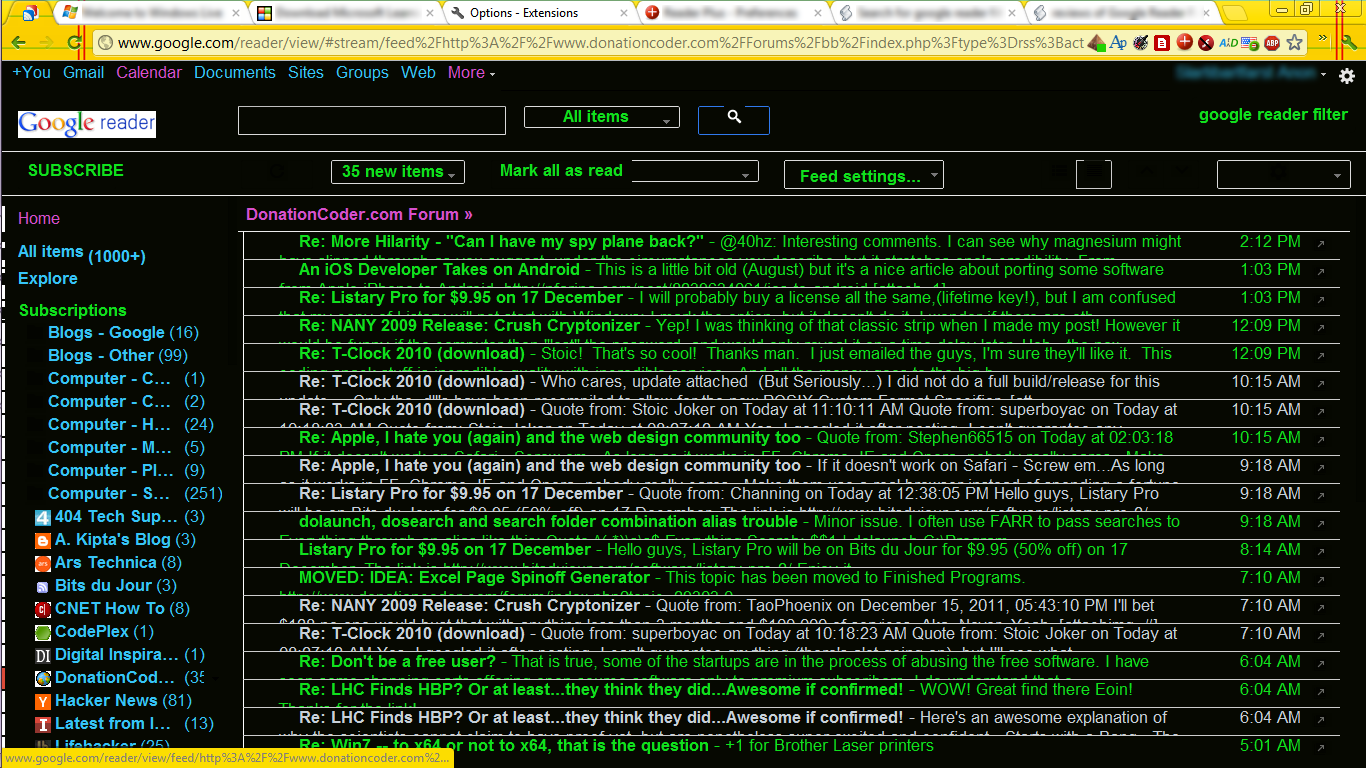Click the Bits du Jour RSS icon
This screenshot has width=1366, height=768.
[x=42, y=587]
